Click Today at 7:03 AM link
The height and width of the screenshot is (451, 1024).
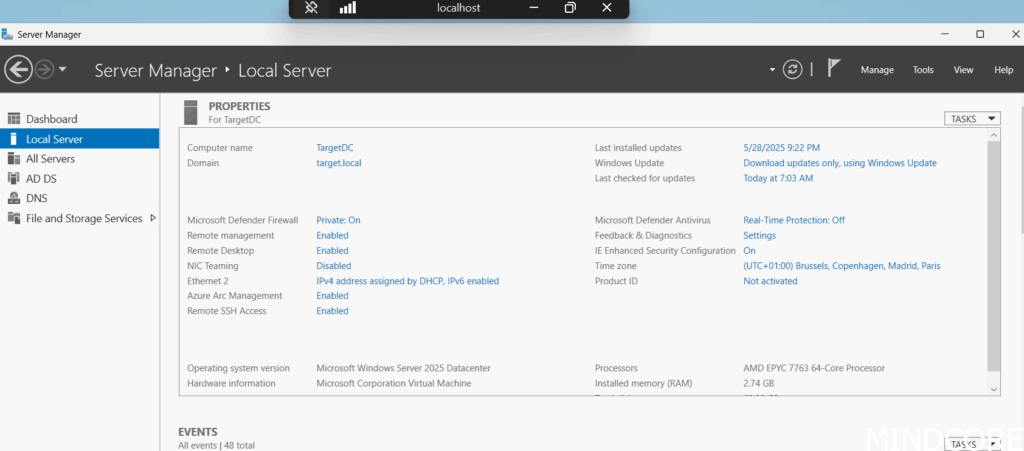click(x=778, y=178)
